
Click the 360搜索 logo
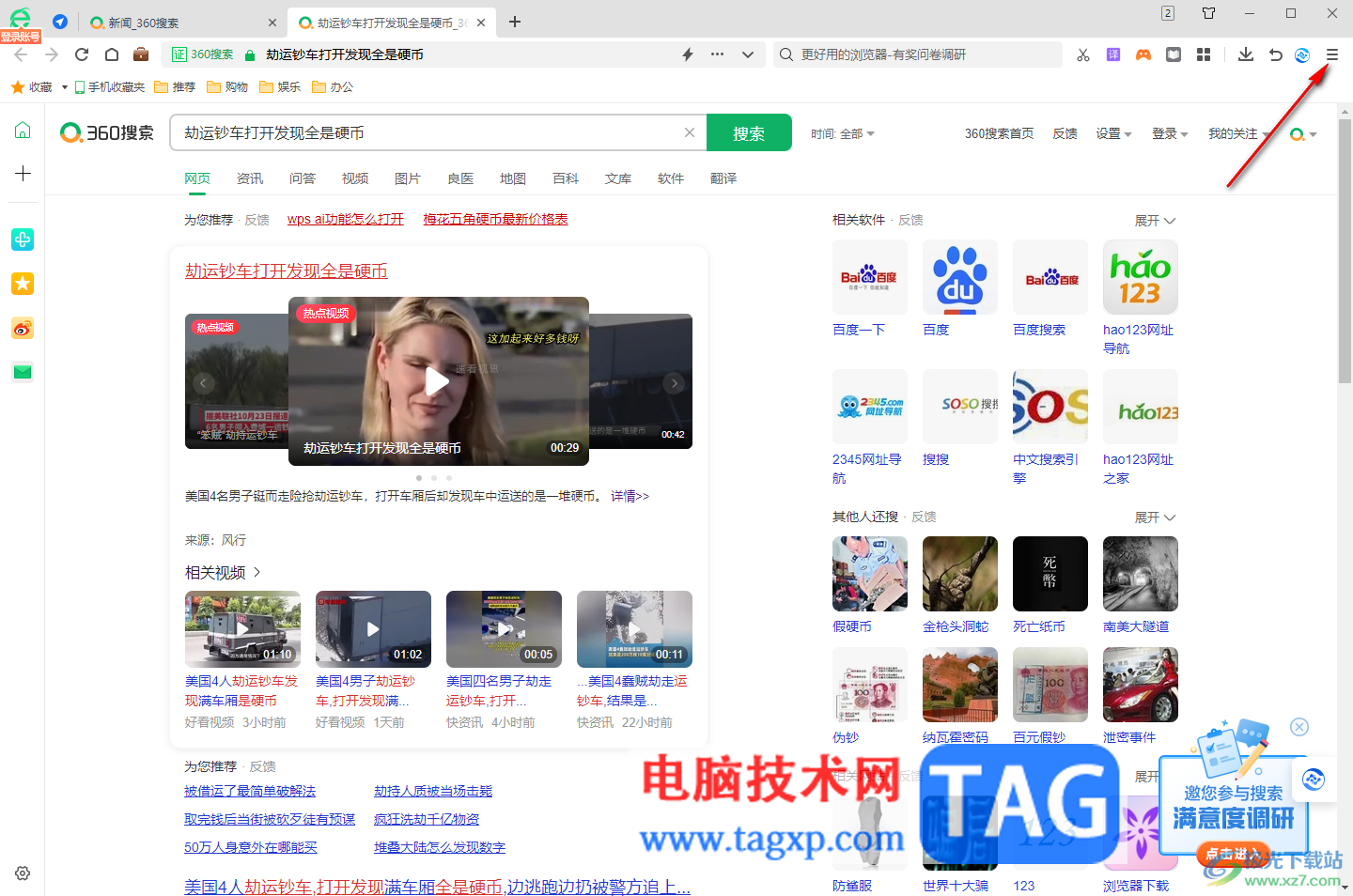106,132
